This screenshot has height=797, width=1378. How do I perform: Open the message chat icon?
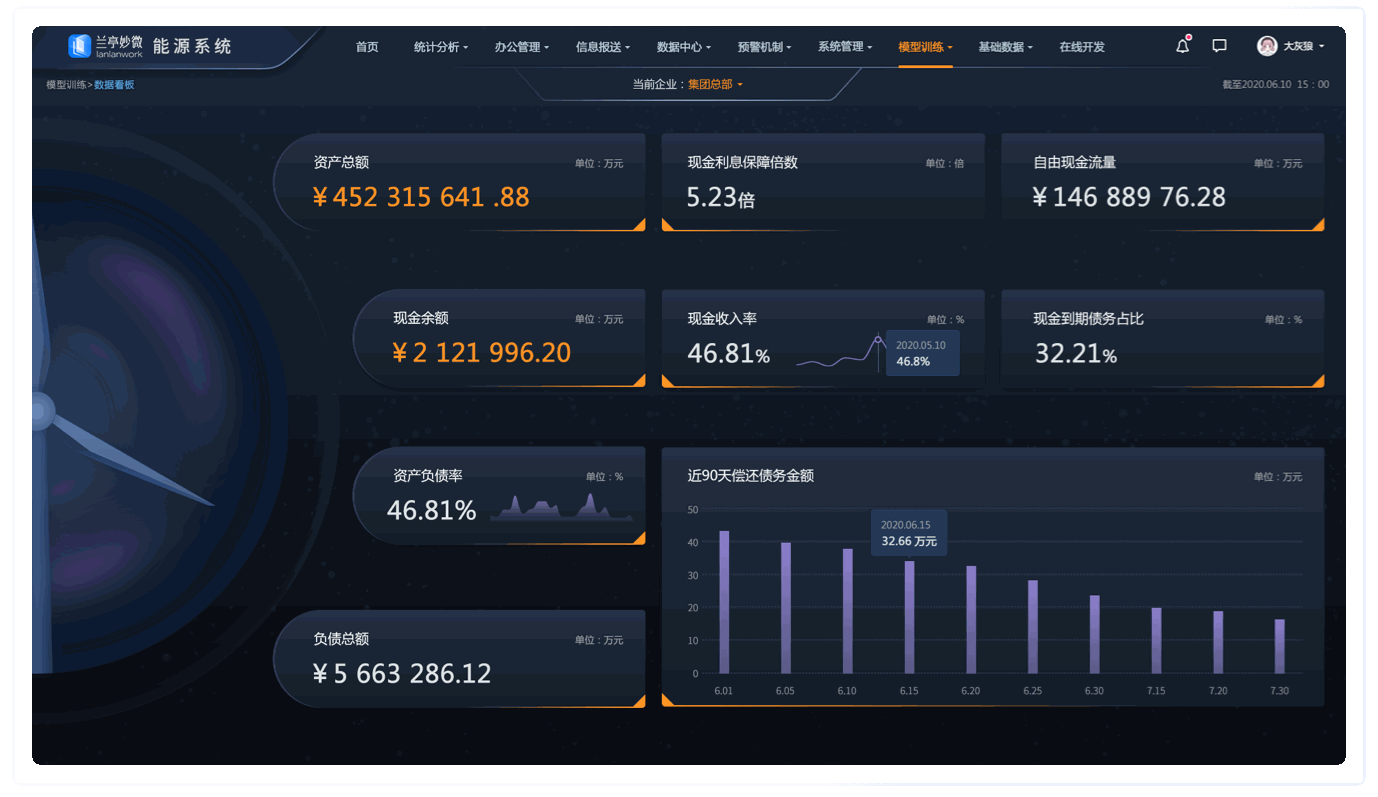pyautogui.click(x=1218, y=45)
